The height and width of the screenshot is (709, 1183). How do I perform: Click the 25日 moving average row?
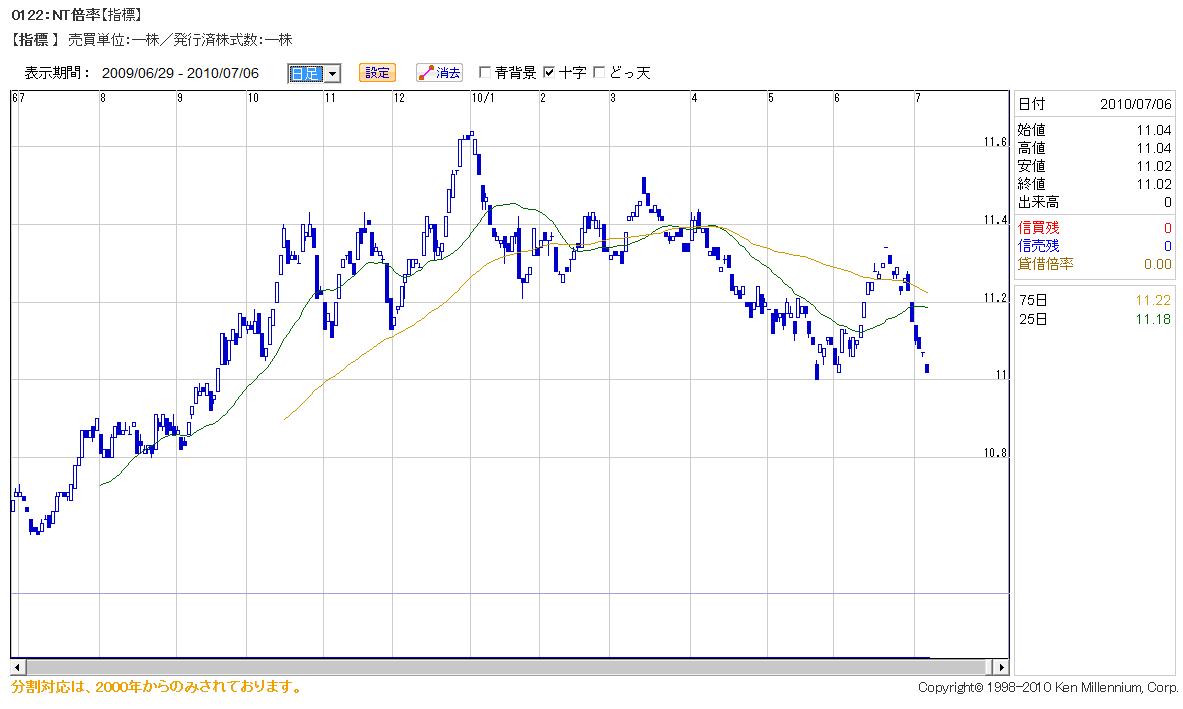(x=1094, y=319)
